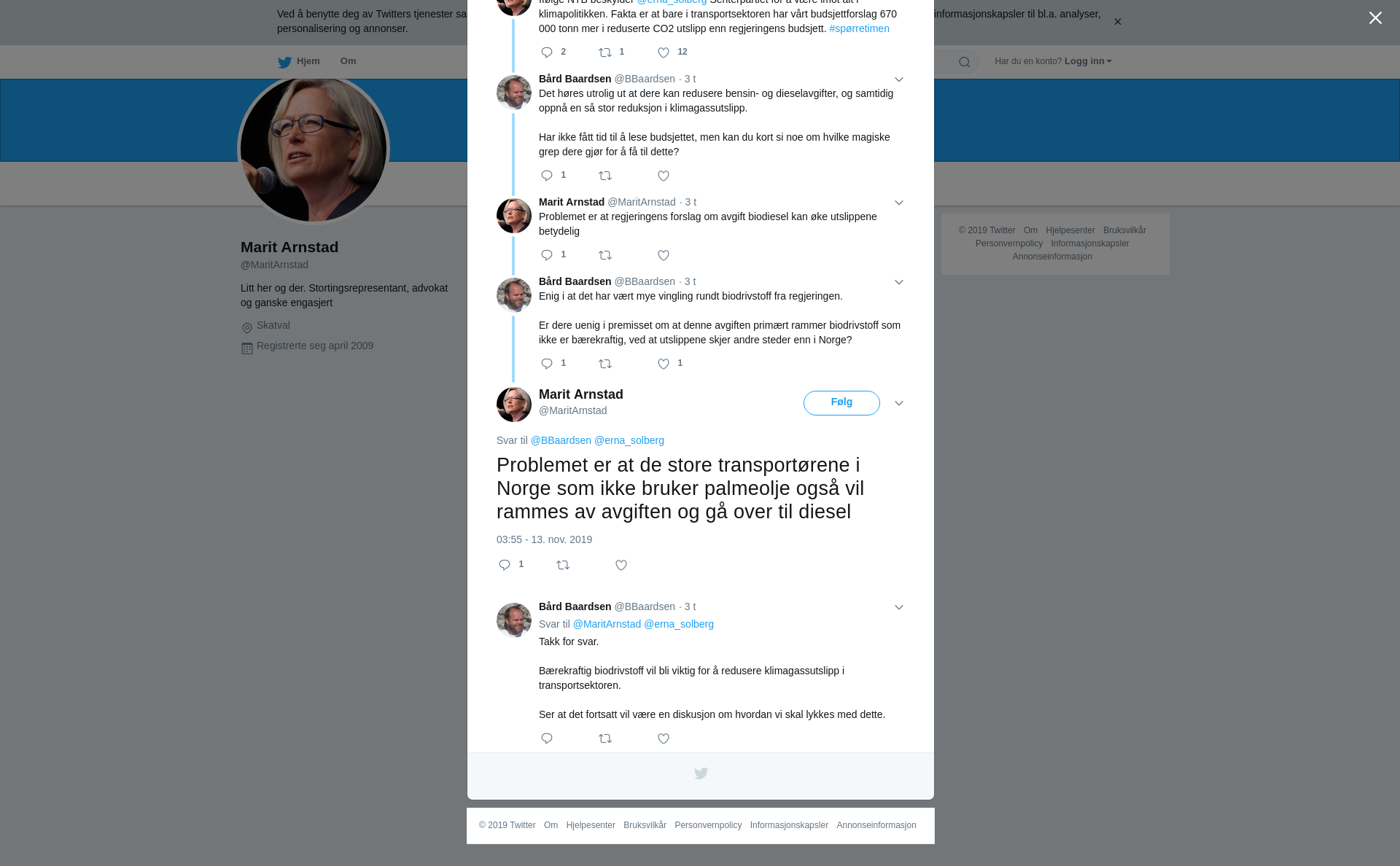The width and height of the screenshot is (1400, 866).
Task: Follow Marit Arnstad with the Følg button
Action: (x=841, y=402)
